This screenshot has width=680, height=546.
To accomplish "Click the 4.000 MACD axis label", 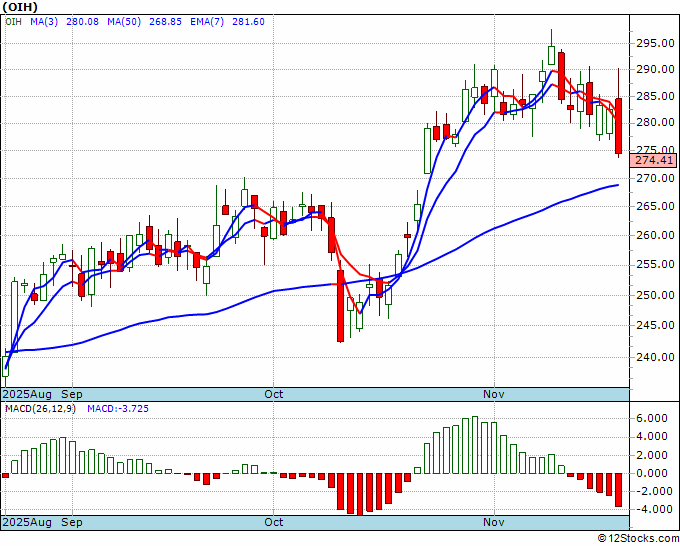I will 652,437.
